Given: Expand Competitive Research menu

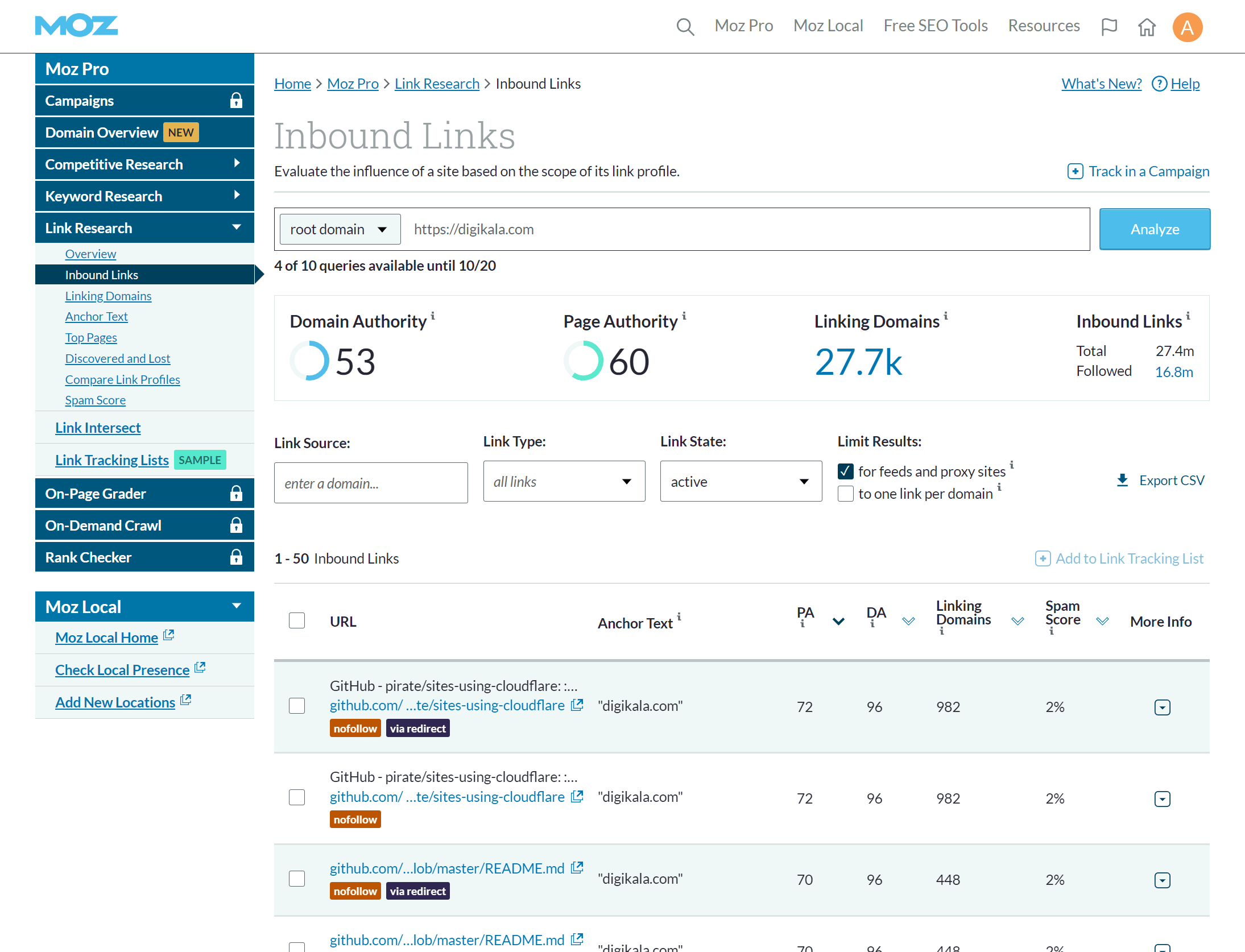Looking at the screenshot, I should coord(144,164).
